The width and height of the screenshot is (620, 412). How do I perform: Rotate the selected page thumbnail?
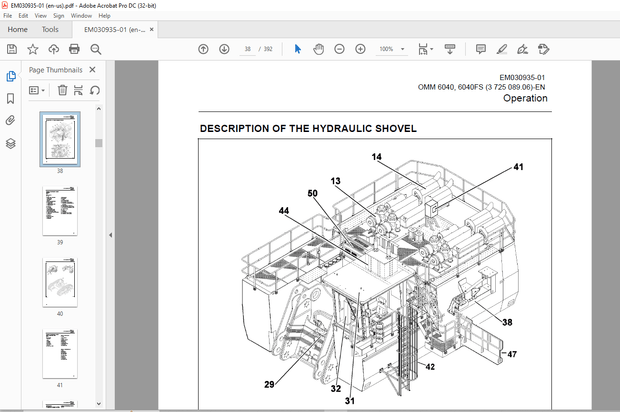pos(95,90)
